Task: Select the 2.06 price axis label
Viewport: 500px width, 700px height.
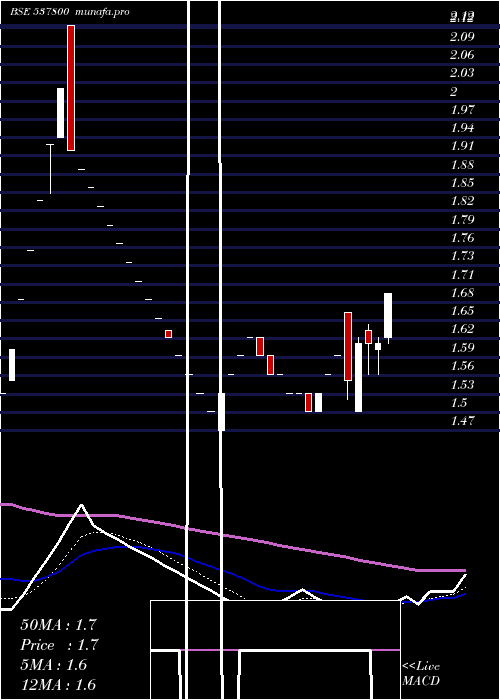Action: [462, 54]
